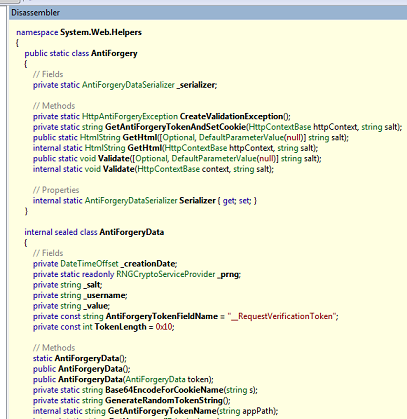Select the AntiForgery class name
Viewport: 407px width, 419px height.
[x=114, y=53]
